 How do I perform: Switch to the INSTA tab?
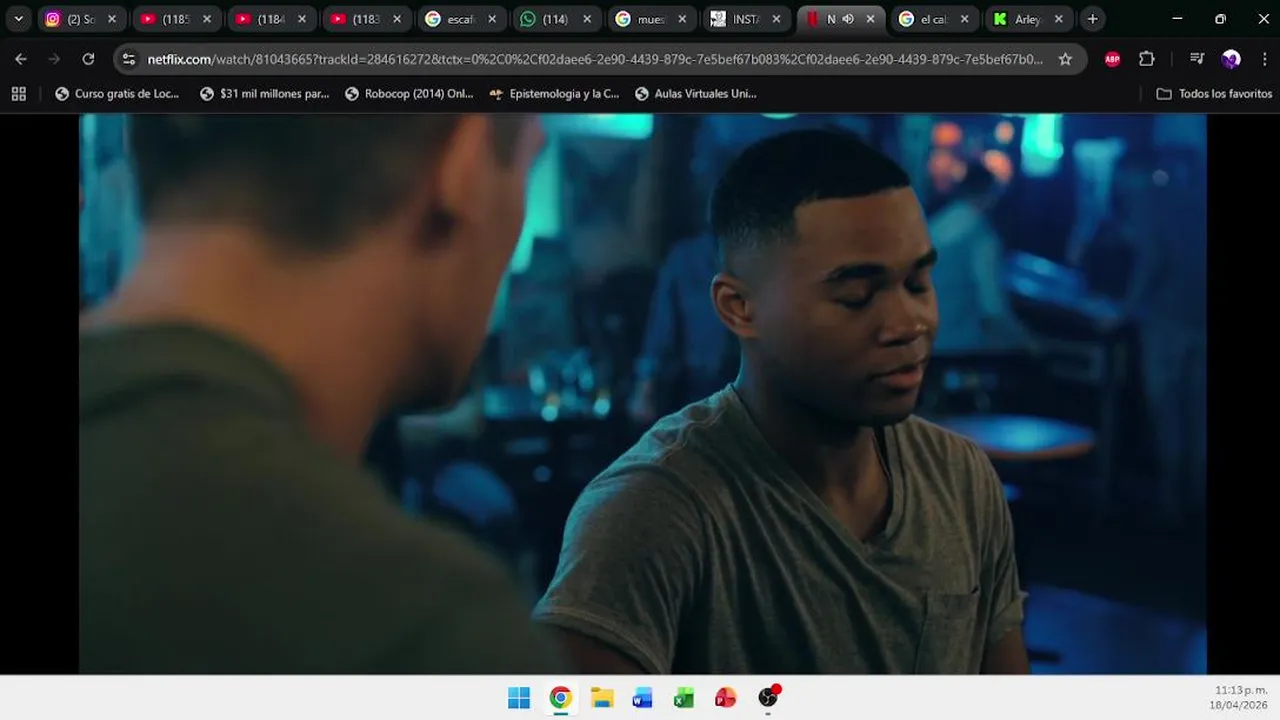(745, 19)
